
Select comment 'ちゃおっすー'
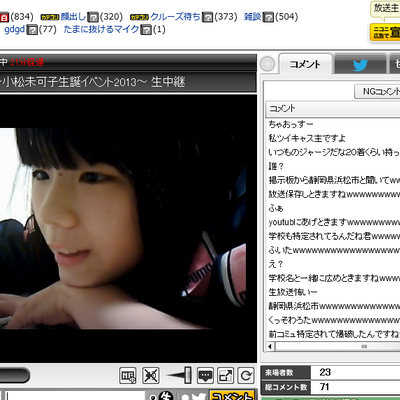tap(291, 124)
